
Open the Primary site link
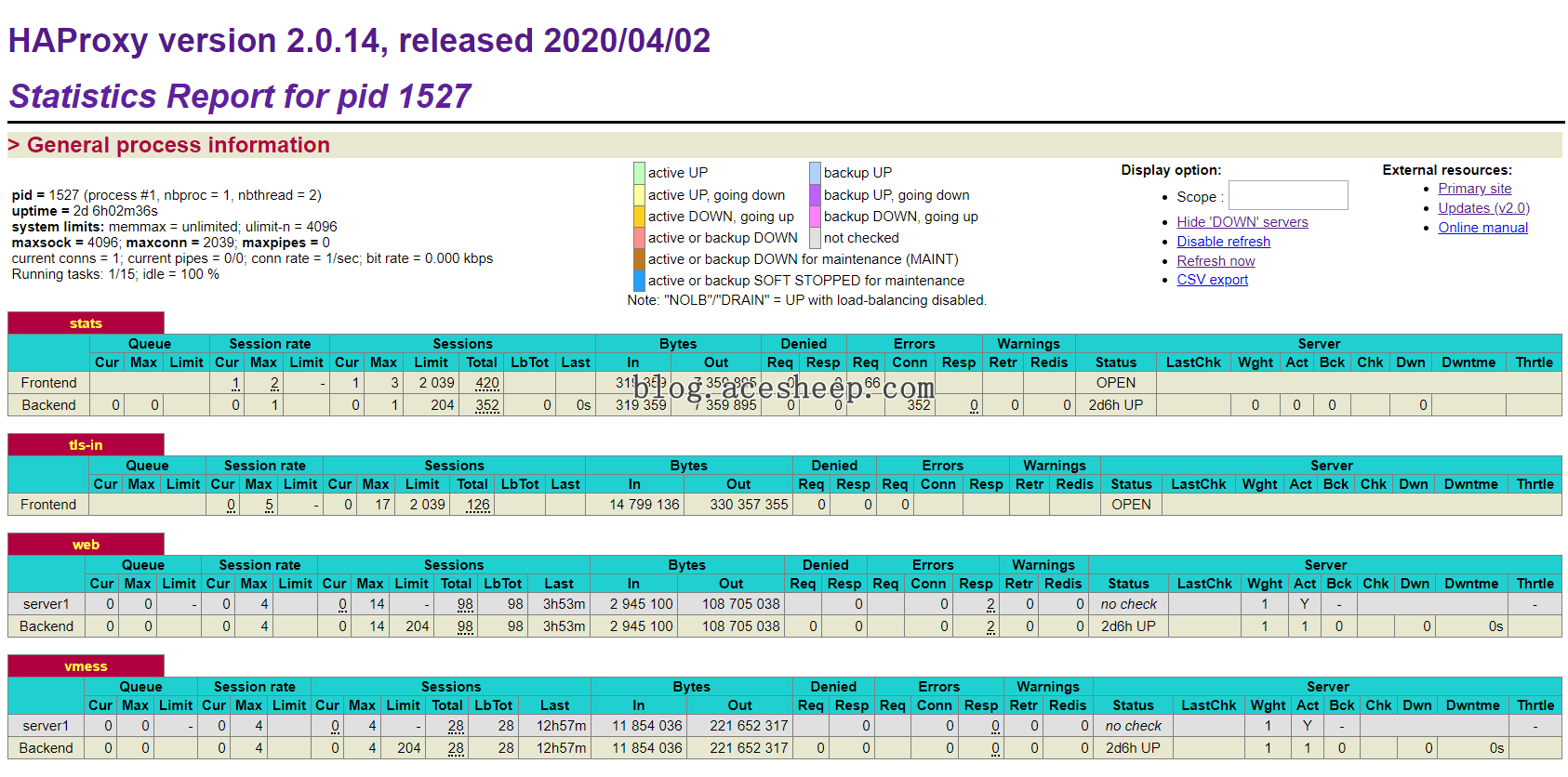1474,189
